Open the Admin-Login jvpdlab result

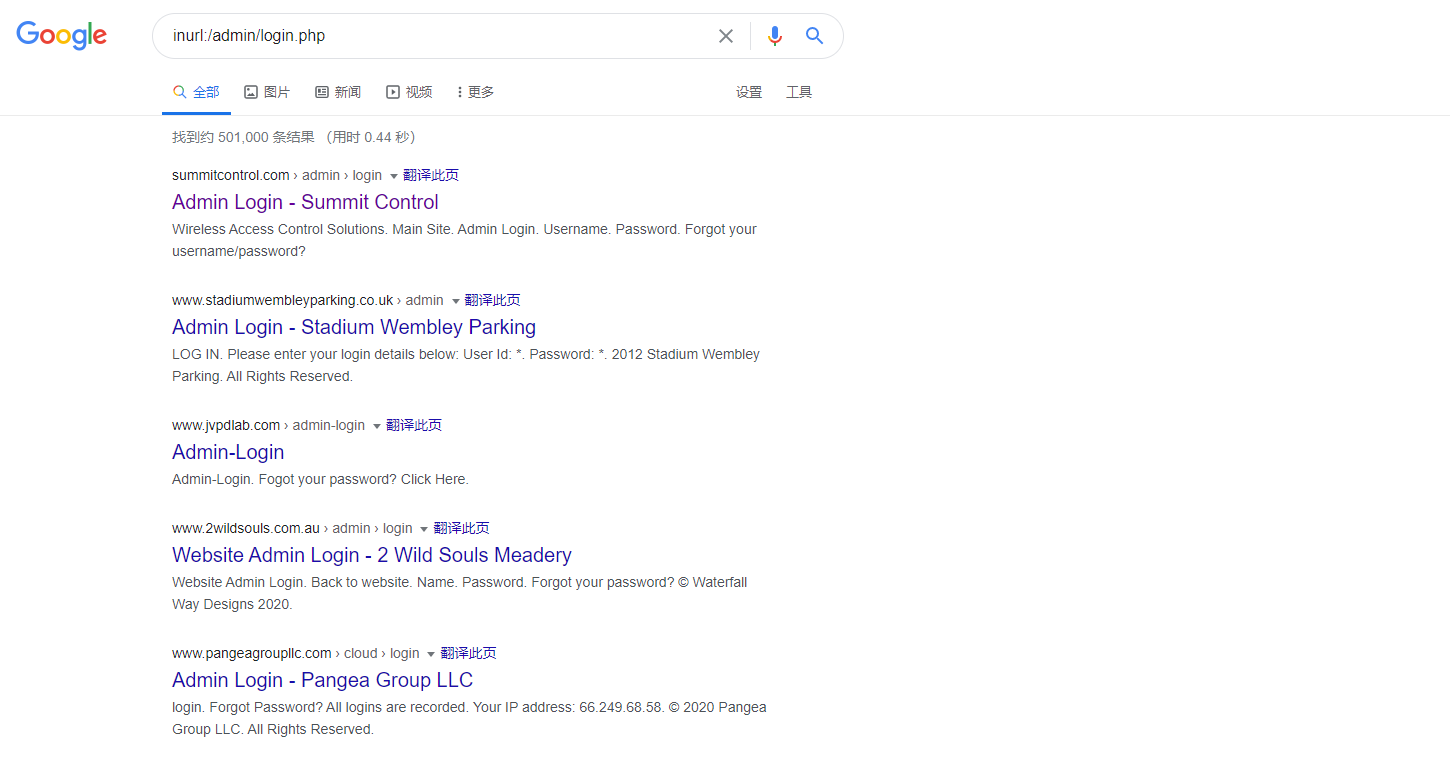tap(228, 452)
